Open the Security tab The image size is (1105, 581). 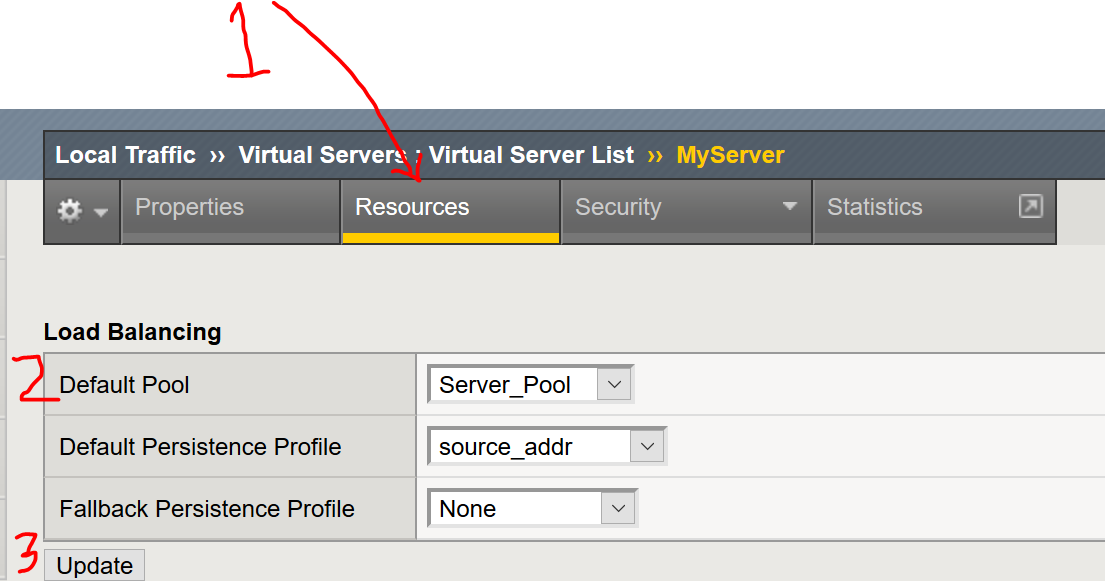(x=618, y=208)
